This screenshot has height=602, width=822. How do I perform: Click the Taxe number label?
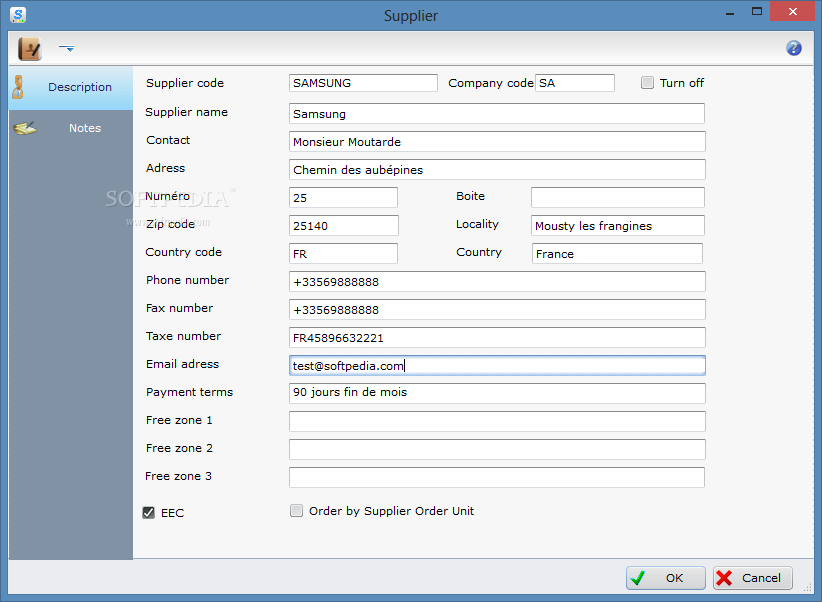click(183, 336)
